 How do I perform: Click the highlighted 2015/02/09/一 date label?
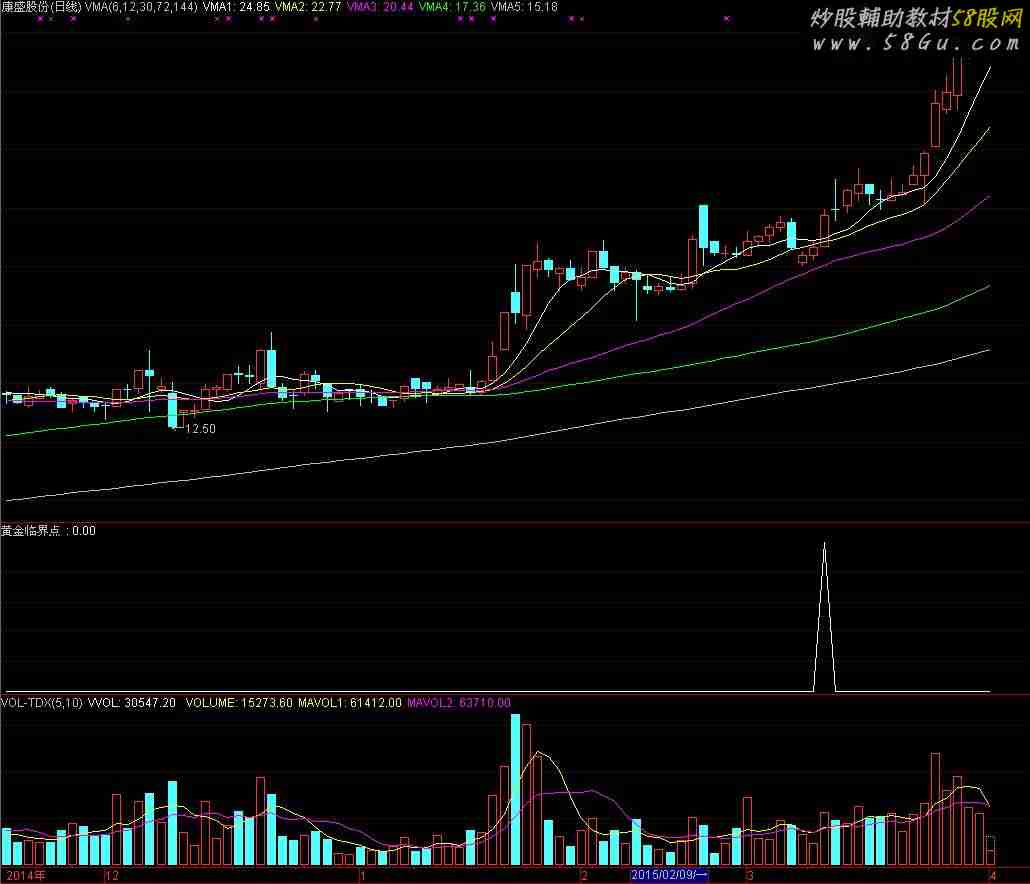[x=669, y=875]
